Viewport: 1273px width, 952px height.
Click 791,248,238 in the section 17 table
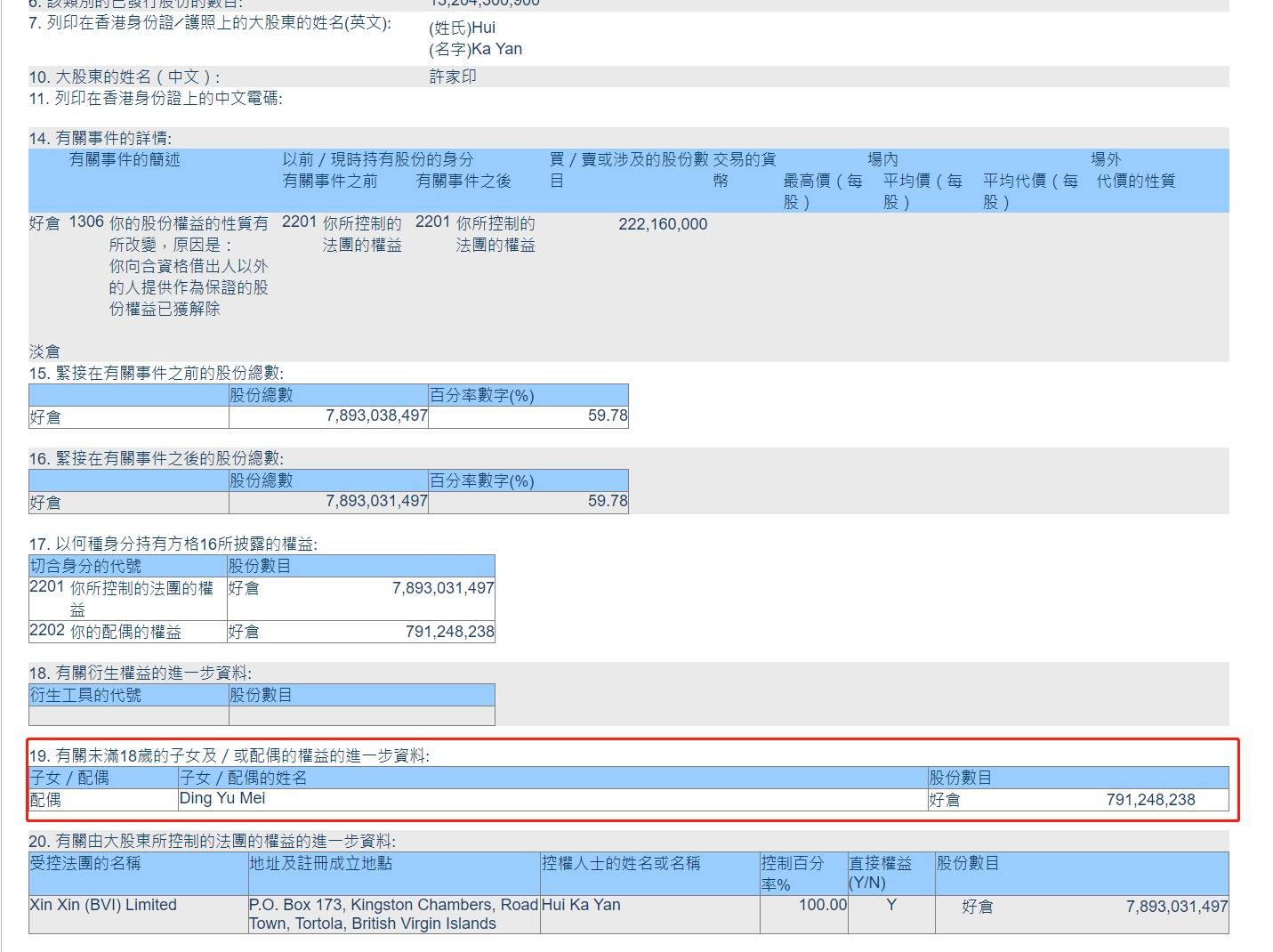[449, 632]
